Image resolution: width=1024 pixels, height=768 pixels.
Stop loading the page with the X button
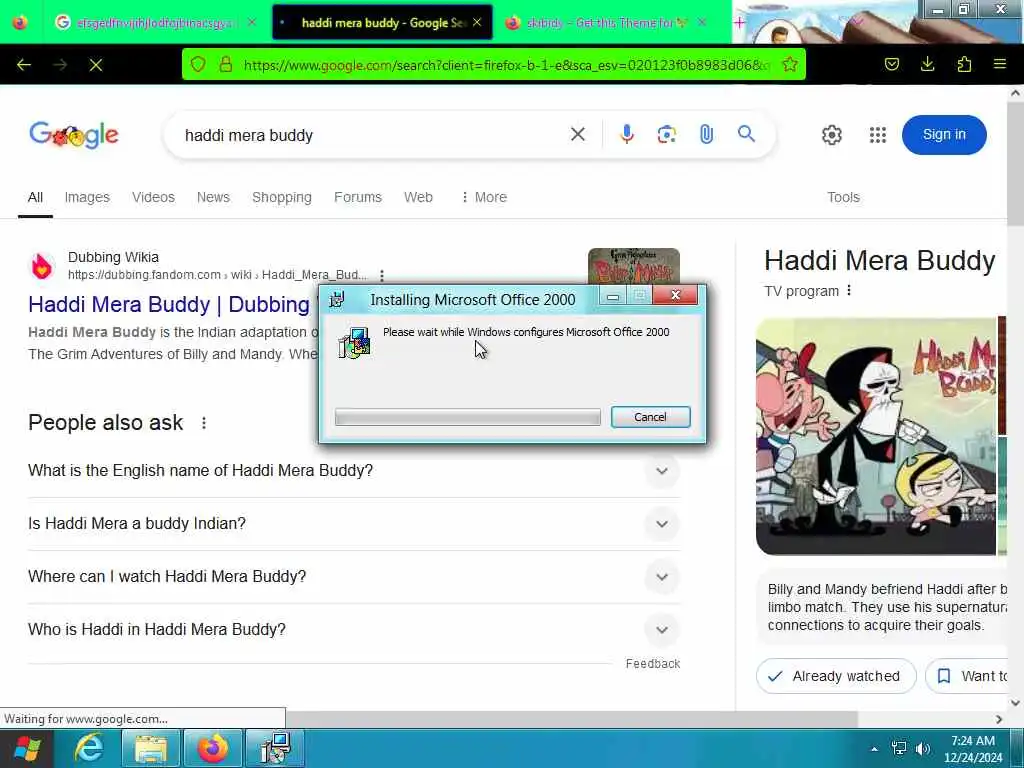click(96, 65)
